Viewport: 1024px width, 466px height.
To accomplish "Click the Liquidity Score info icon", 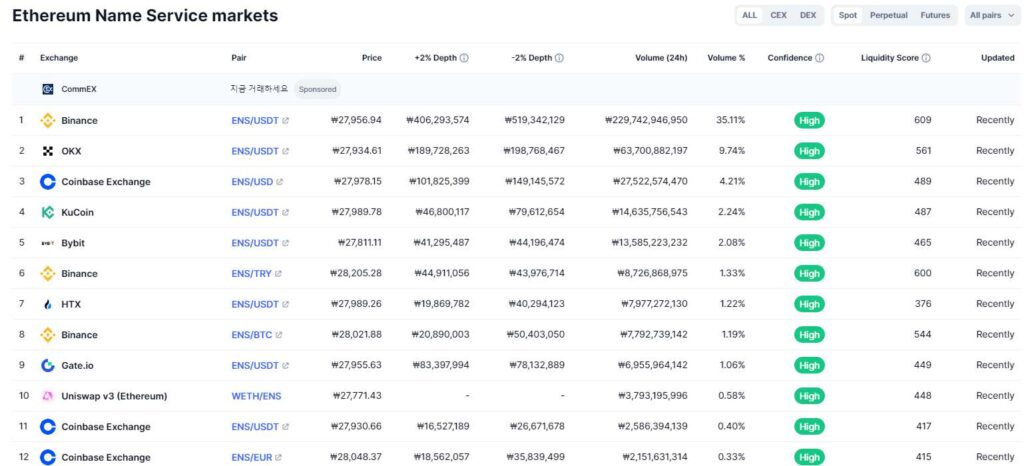I will [x=926, y=58].
